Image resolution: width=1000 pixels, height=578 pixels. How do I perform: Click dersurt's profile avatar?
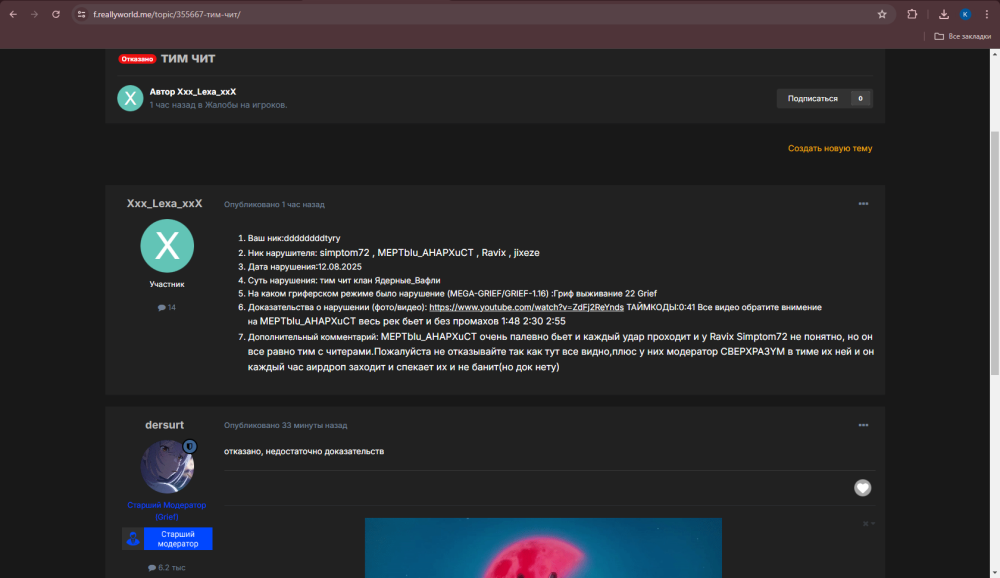pyautogui.click(x=167, y=466)
